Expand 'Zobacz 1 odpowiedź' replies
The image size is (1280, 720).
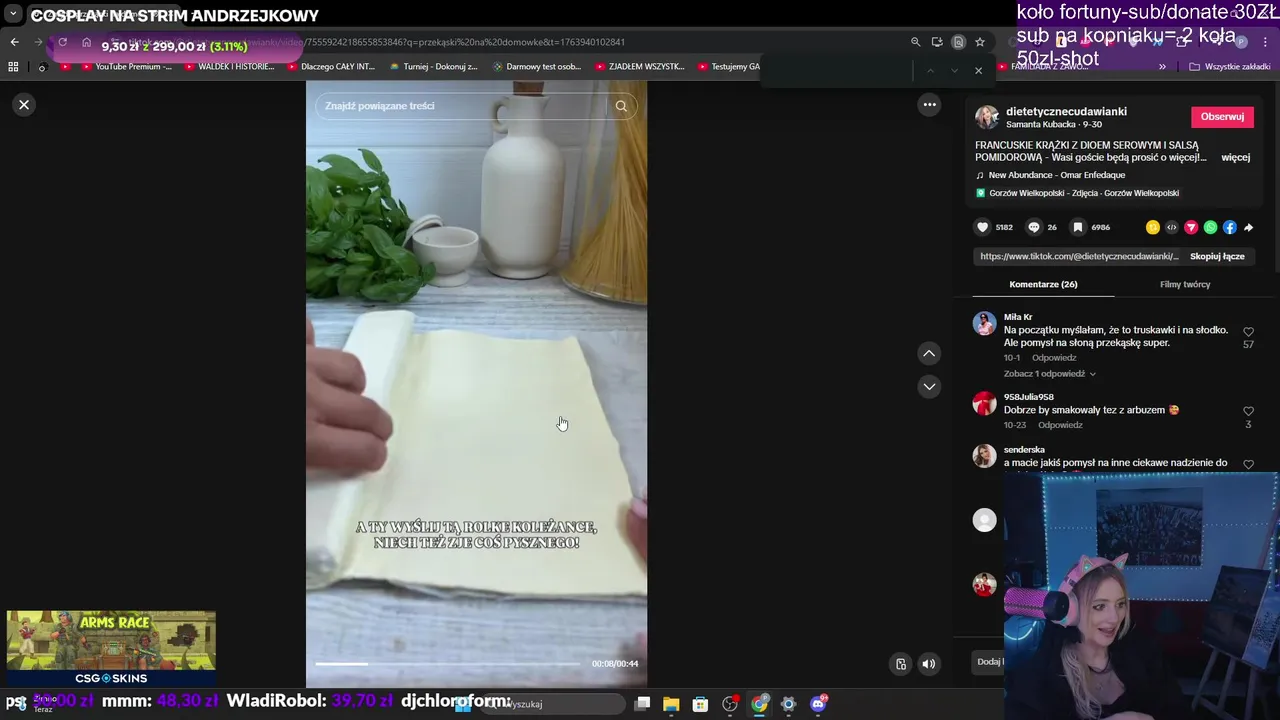pos(1049,374)
